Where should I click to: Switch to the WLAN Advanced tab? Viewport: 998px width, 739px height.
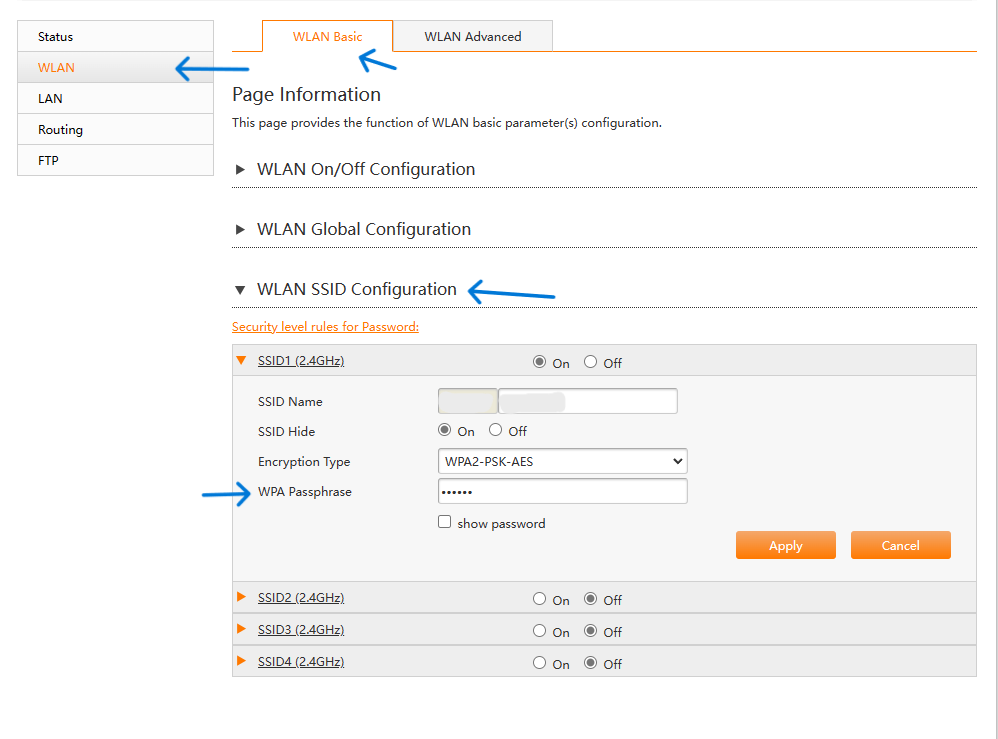coord(472,37)
